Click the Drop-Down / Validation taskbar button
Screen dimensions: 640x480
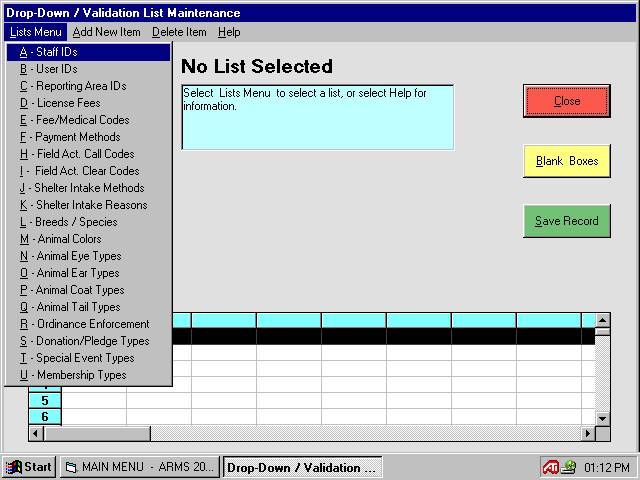[302, 467]
